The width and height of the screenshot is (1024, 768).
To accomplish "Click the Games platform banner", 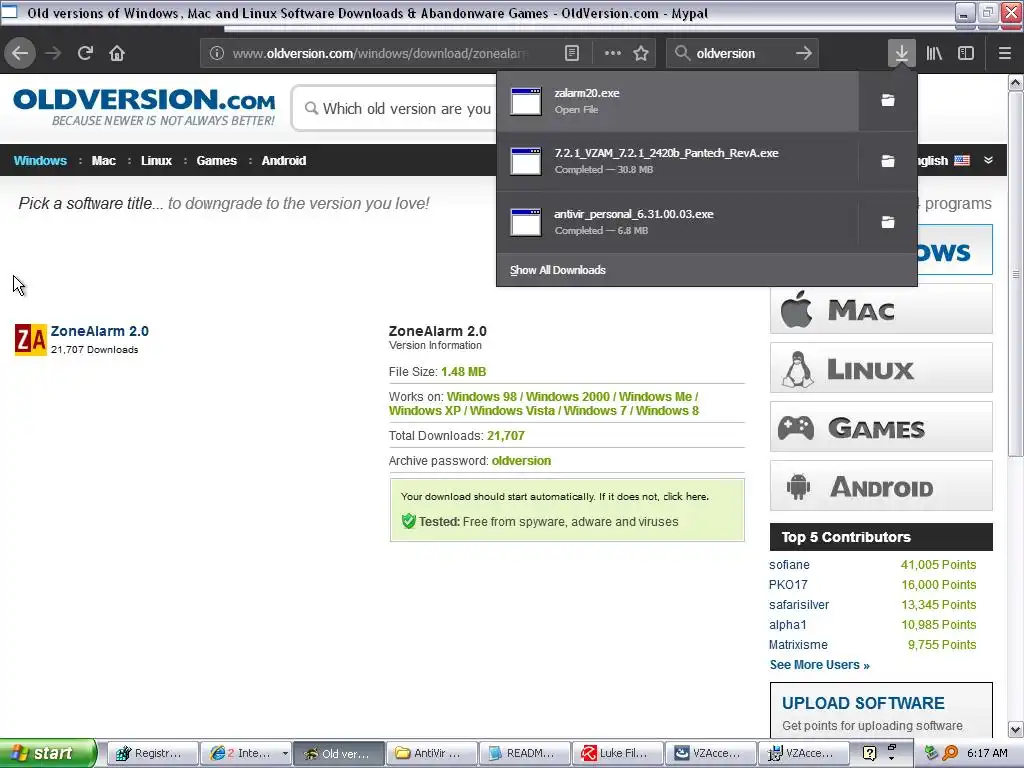I will [x=881, y=428].
